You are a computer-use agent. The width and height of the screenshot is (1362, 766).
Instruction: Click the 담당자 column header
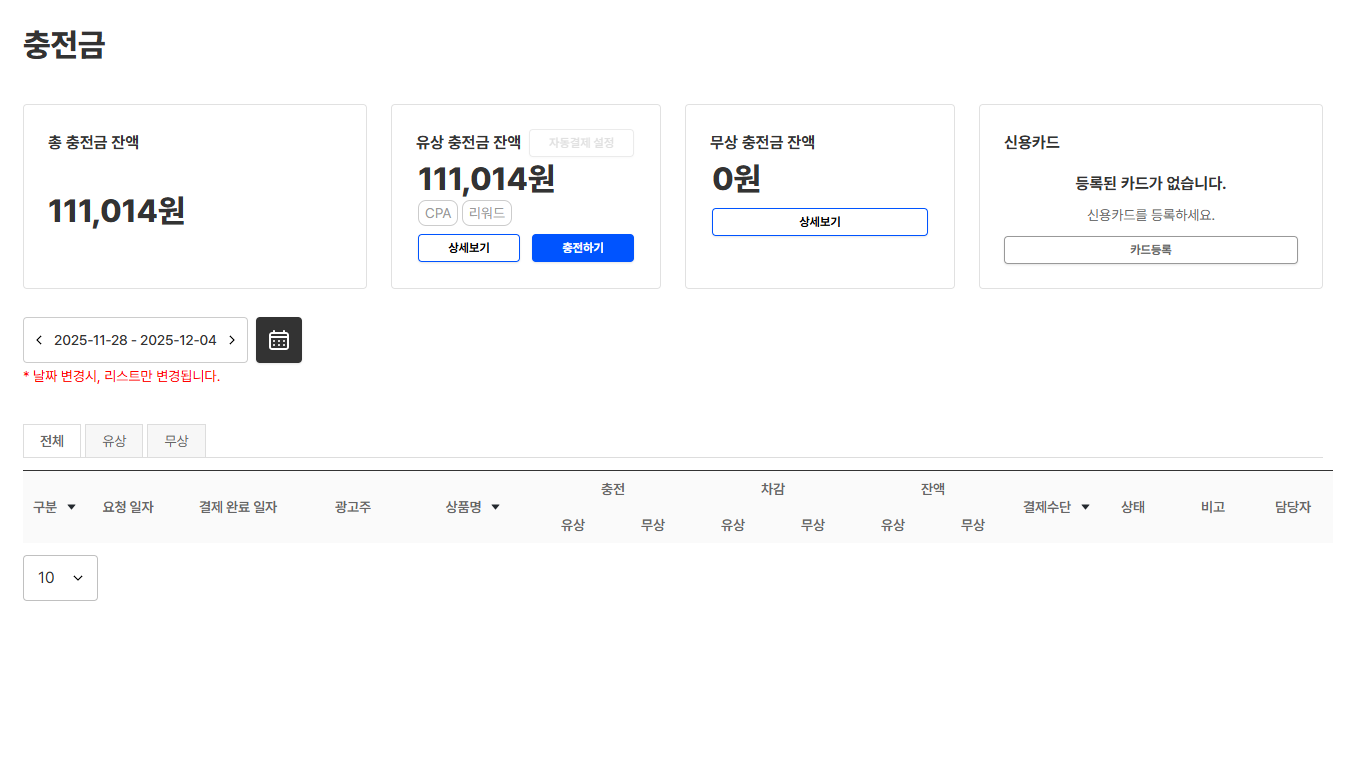(x=1292, y=507)
